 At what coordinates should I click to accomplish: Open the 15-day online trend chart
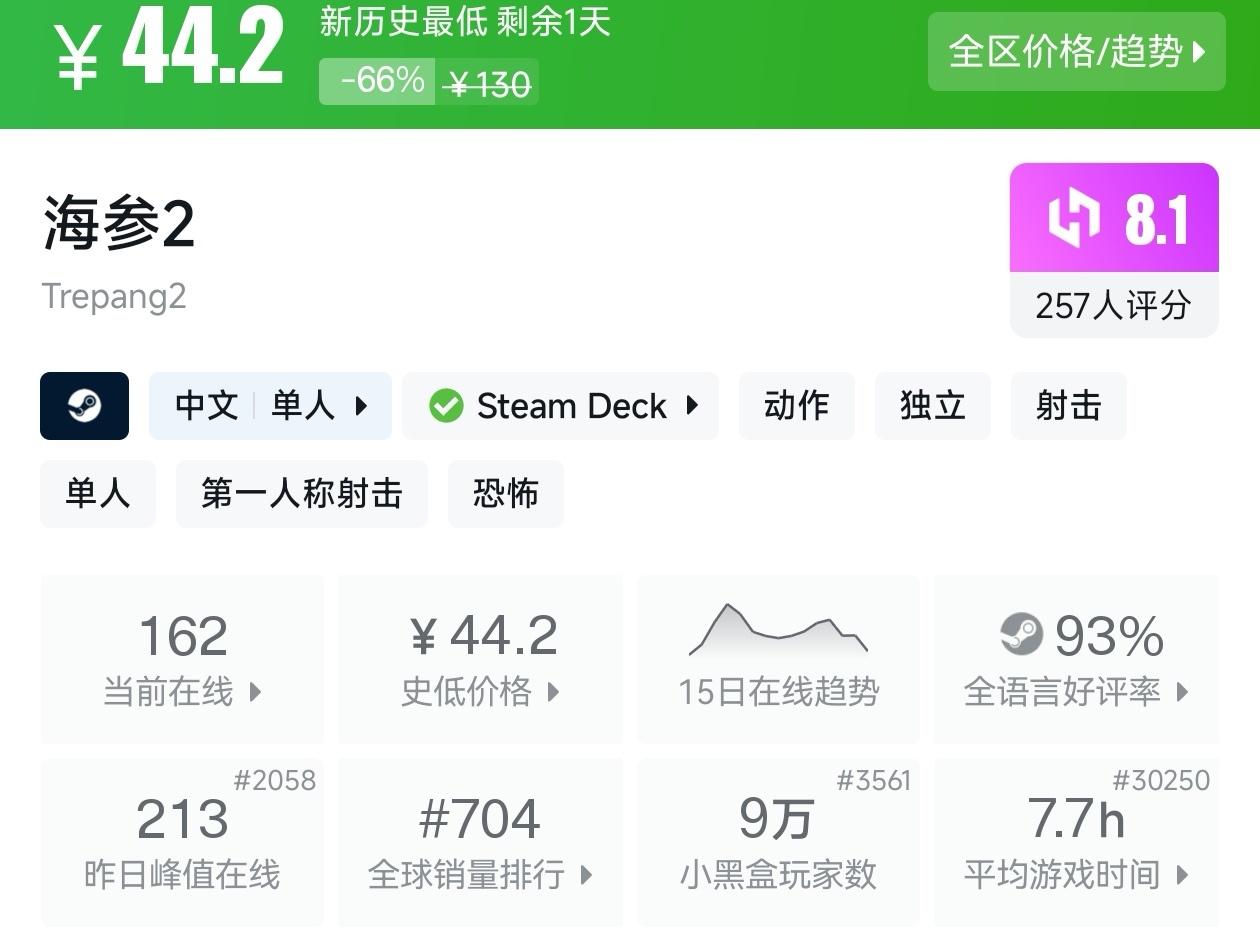tap(778, 657)
